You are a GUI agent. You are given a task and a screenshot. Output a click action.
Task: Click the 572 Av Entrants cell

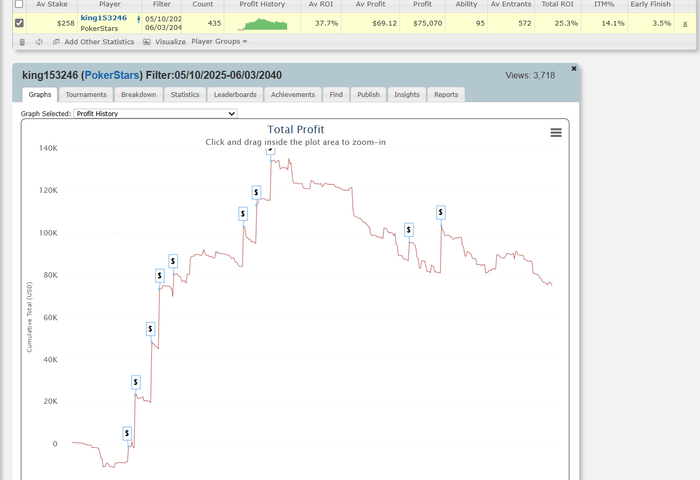coord(511,23)
